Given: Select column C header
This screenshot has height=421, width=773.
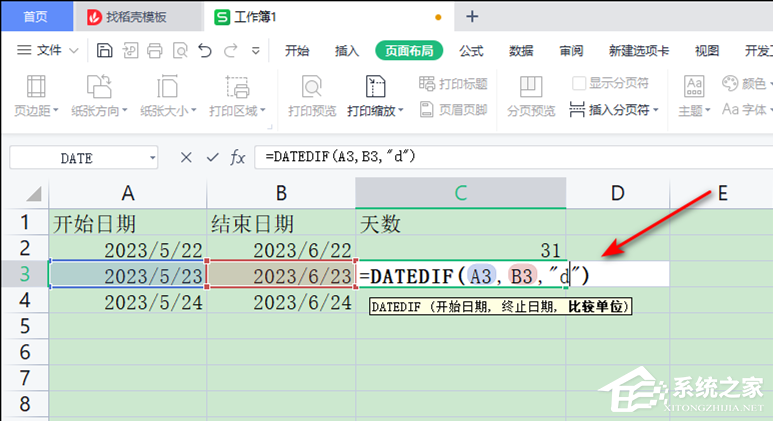Looking at the screenshot, I should pos(460,193).
